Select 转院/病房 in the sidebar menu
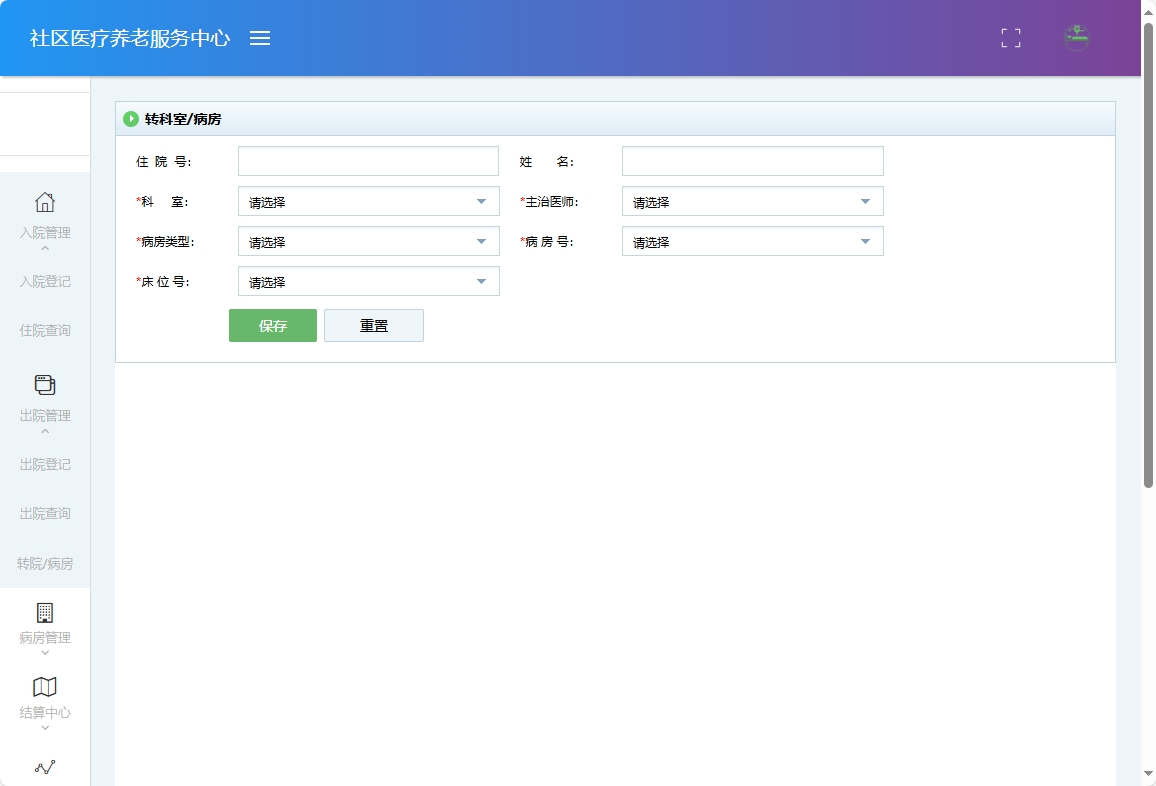 44,563
